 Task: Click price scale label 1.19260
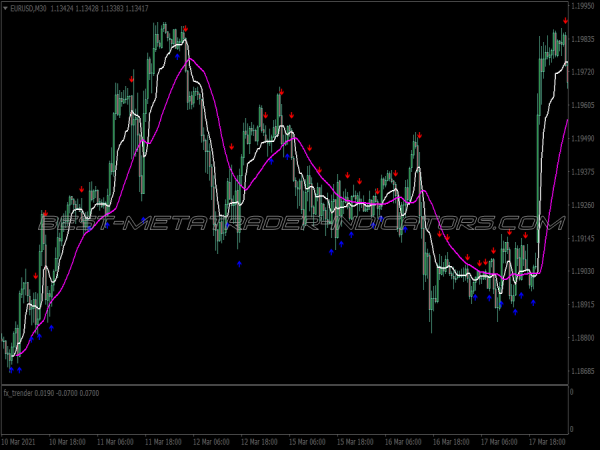(583, 205)
